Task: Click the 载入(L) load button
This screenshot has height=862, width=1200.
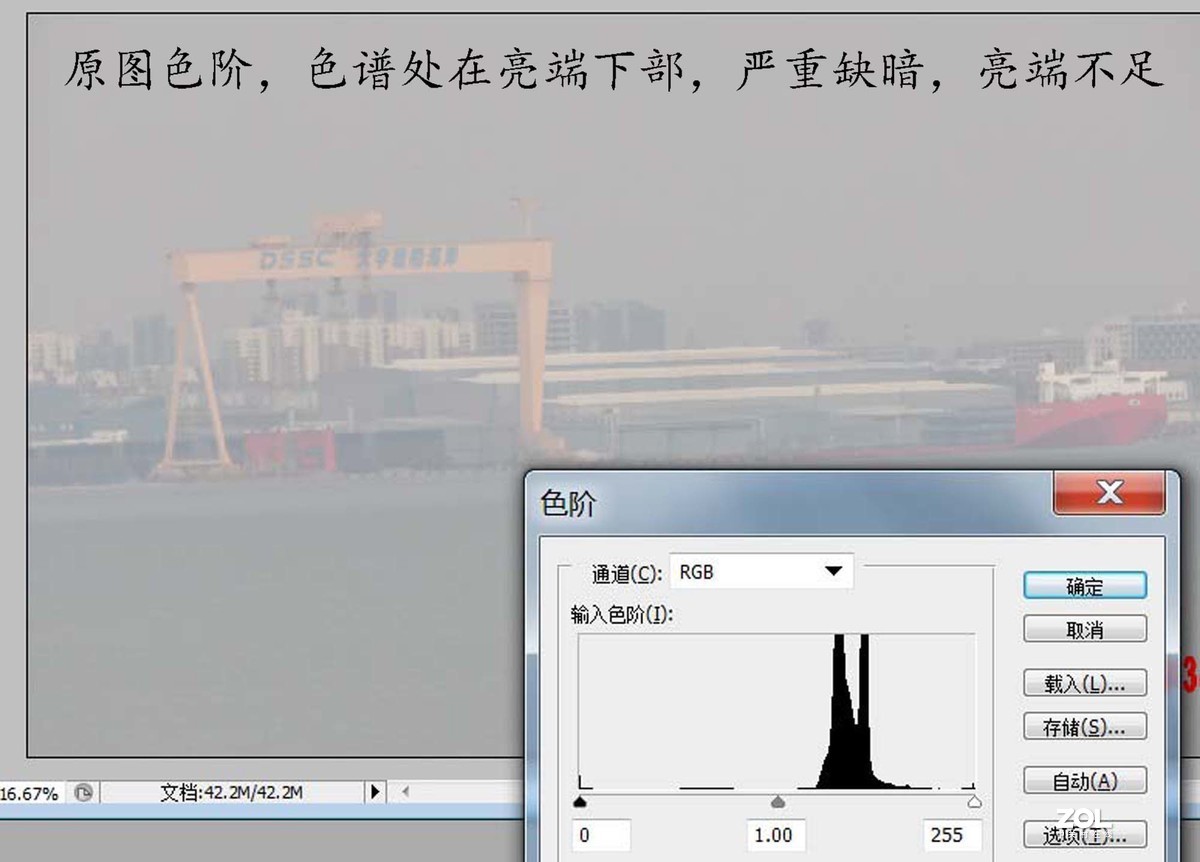Action: (1084, 683)
